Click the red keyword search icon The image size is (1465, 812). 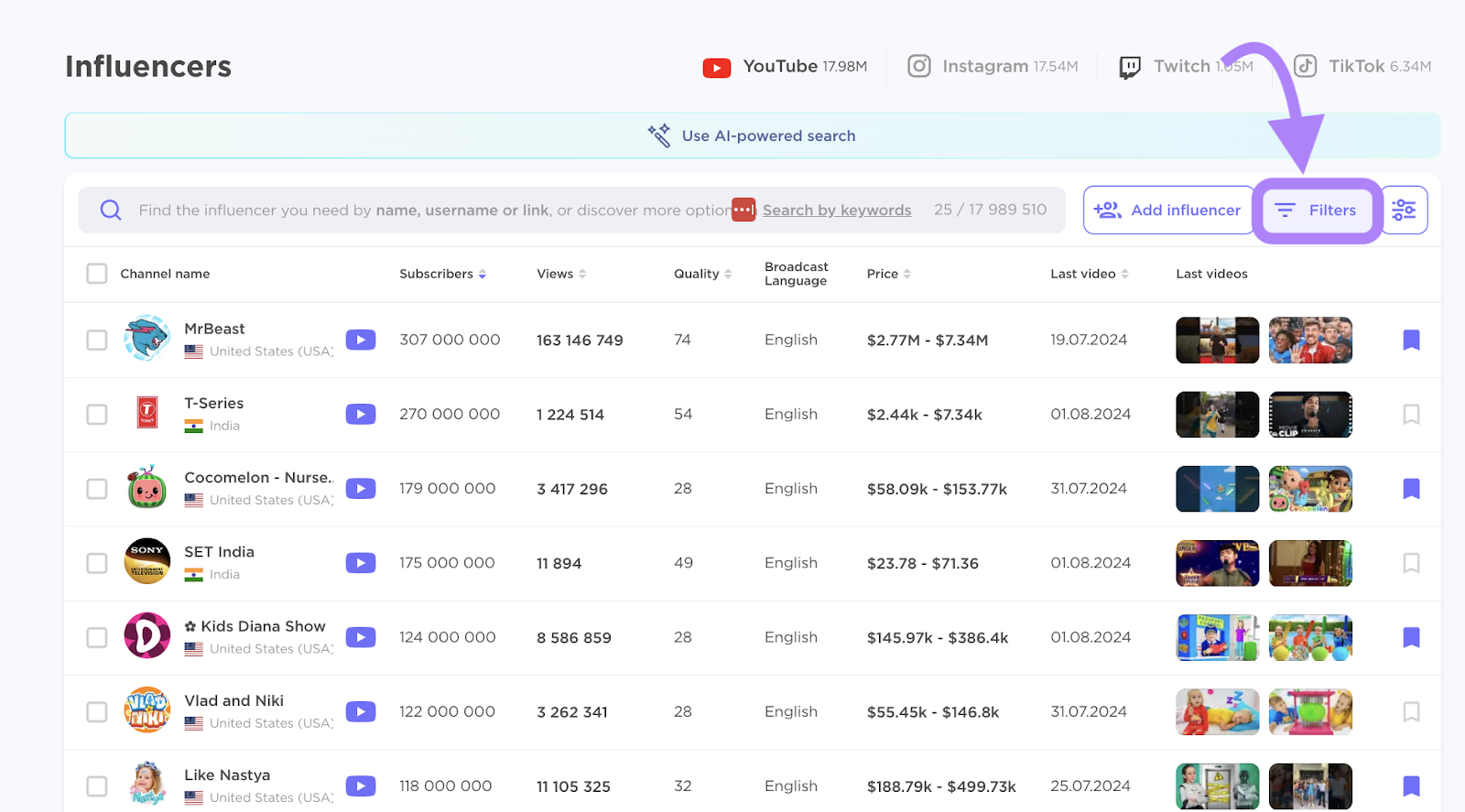pos(743,210)
